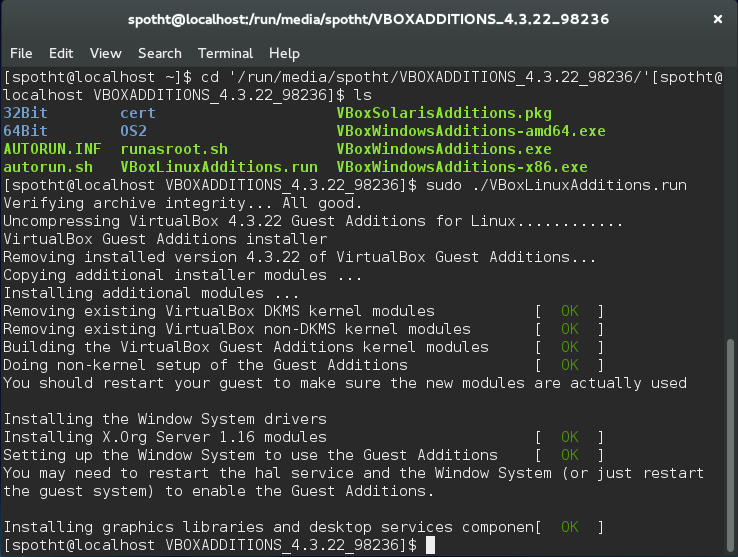Click the 'Installing additional modules' line

pos(151,293)
